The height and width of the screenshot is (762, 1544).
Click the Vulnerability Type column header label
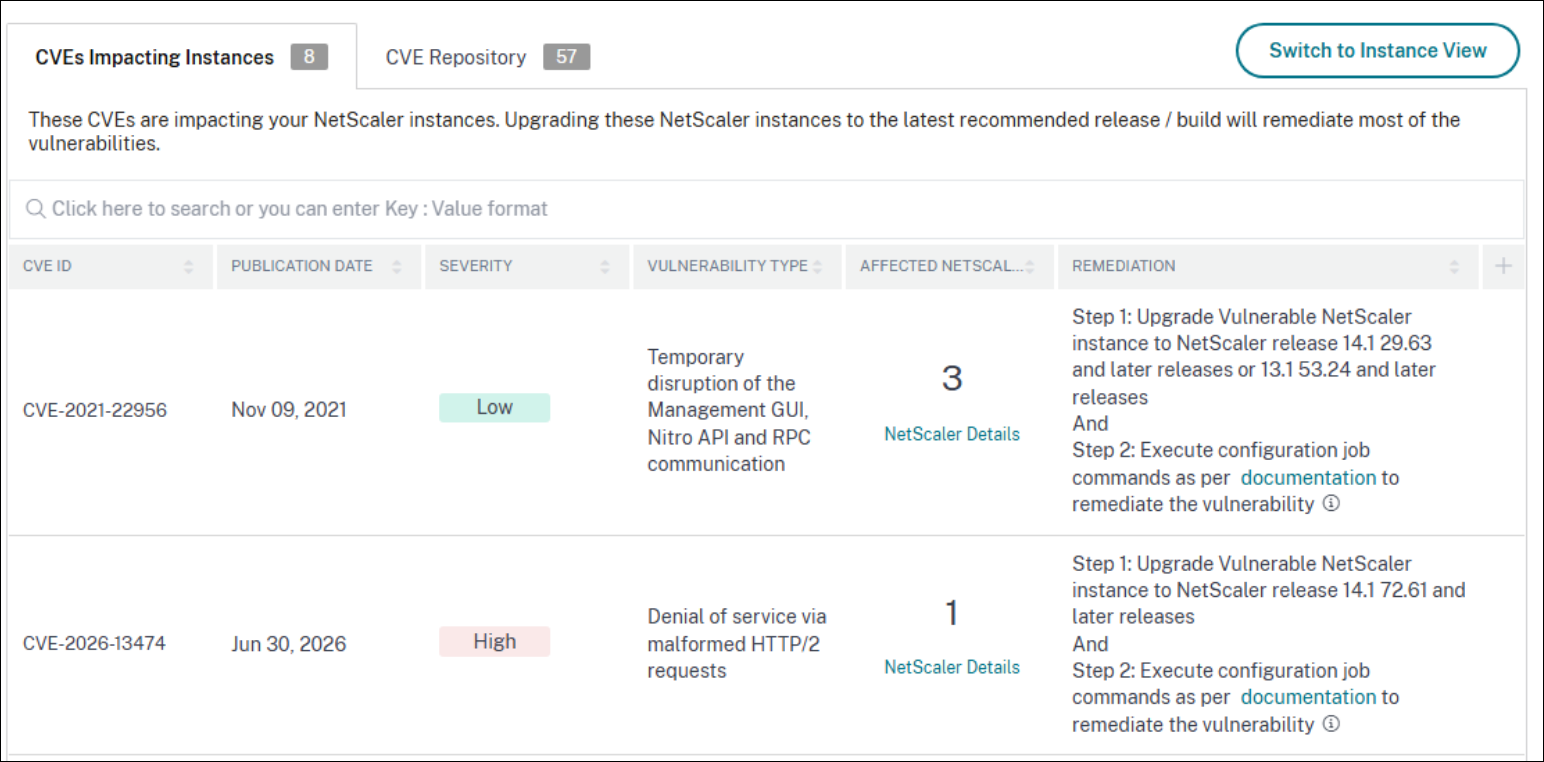point(727,266)
